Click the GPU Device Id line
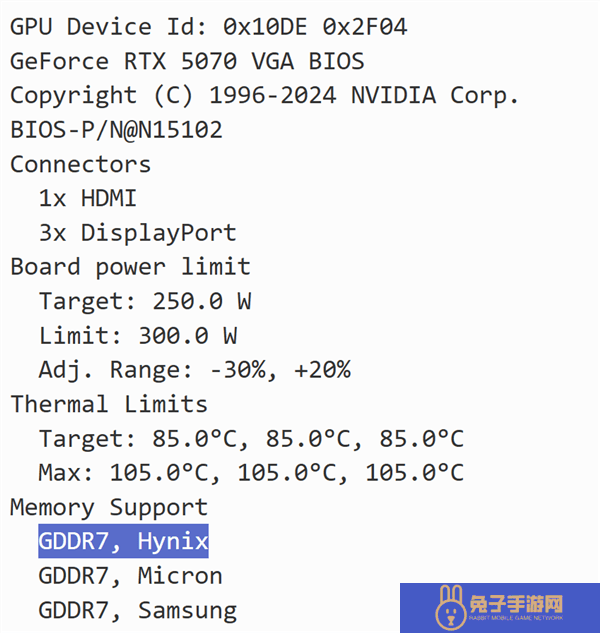The image size is (600, 633). pyautogui.click(x=209, y=27)
